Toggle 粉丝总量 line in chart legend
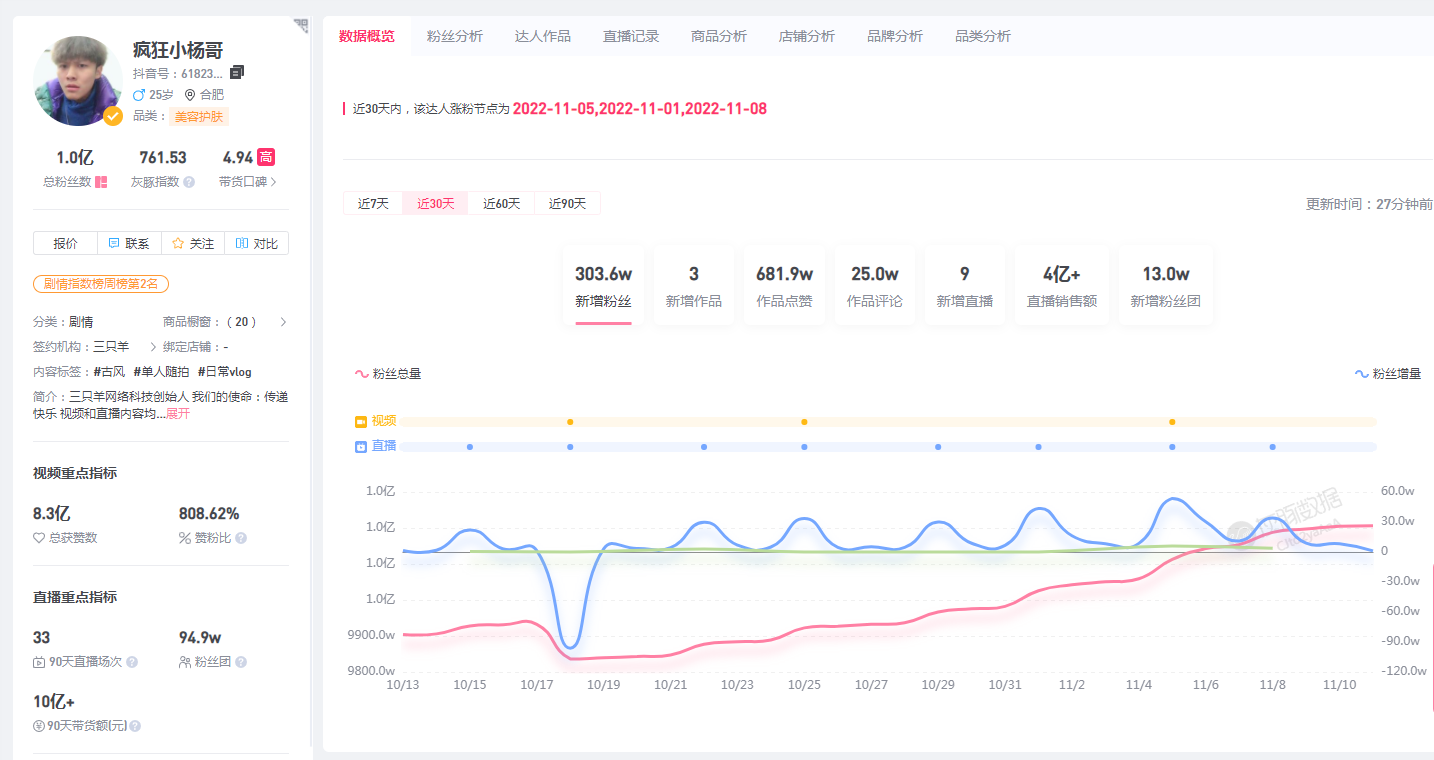Image resolution: width=1434 pixels, height=760 pixels. pos(388,374)
